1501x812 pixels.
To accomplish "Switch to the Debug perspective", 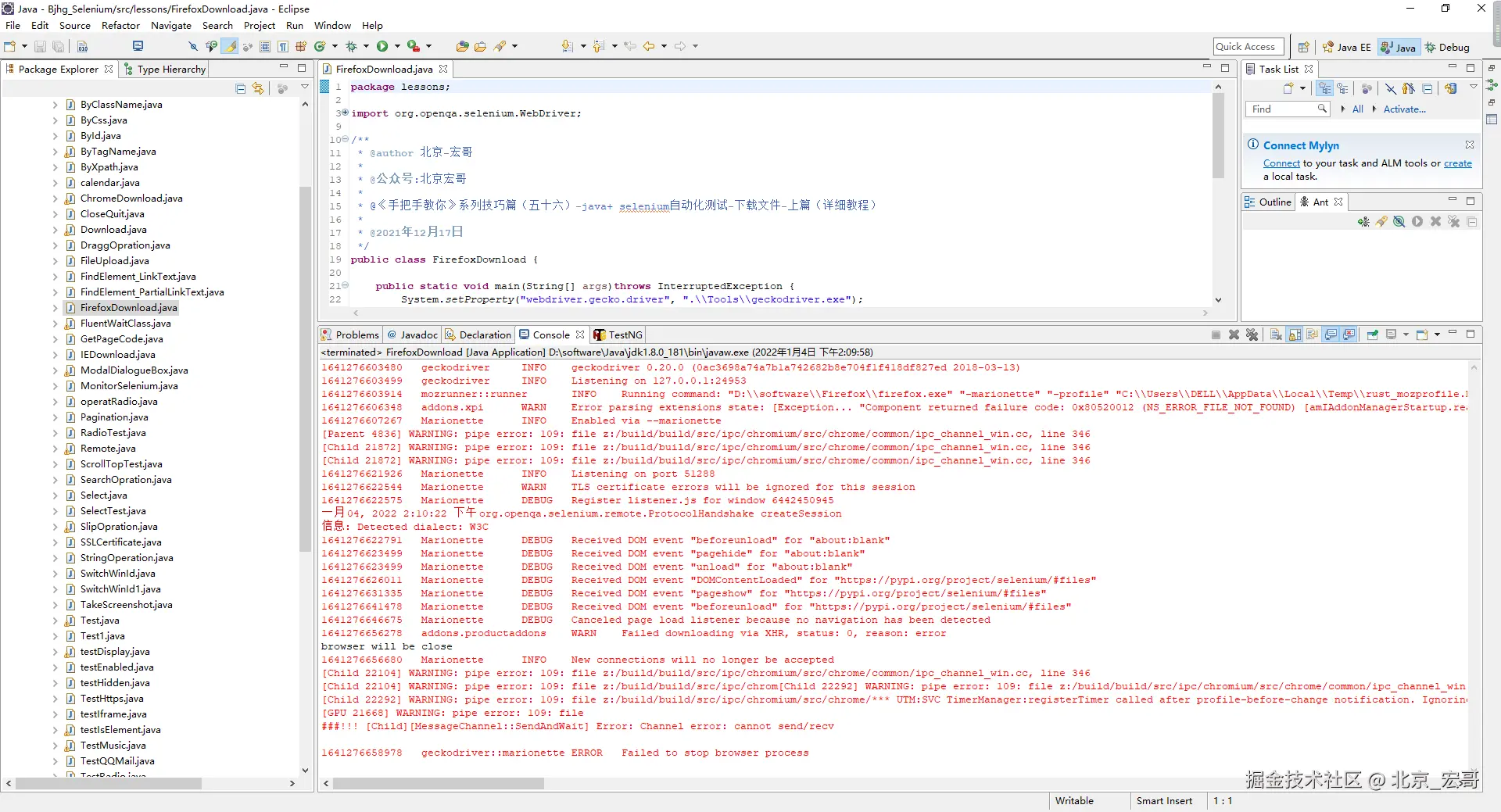I will 1447,48.
